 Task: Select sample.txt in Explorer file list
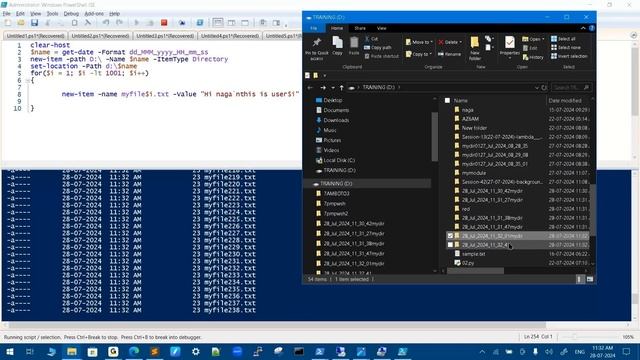pyautogui.click(x=473, y=254)
